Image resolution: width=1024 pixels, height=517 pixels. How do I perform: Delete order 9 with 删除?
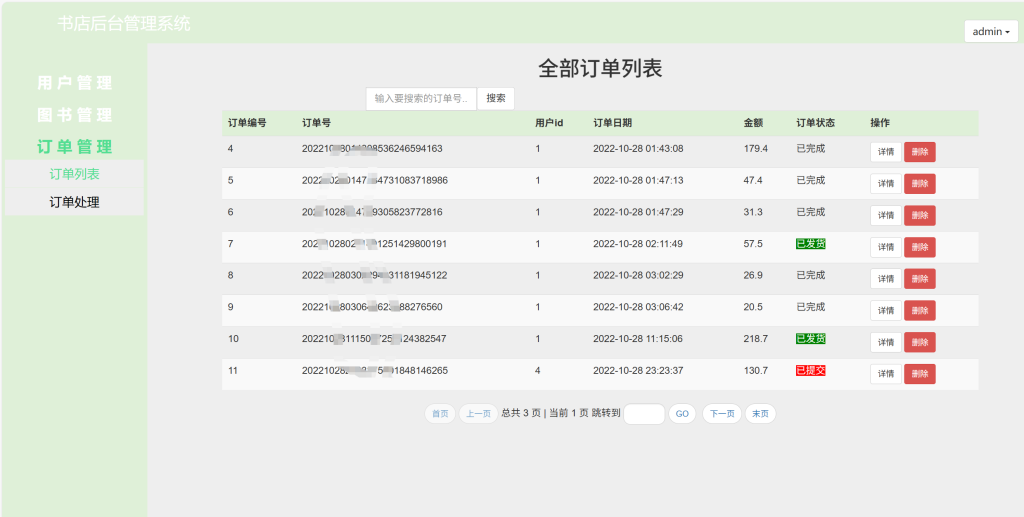(920, 310)
